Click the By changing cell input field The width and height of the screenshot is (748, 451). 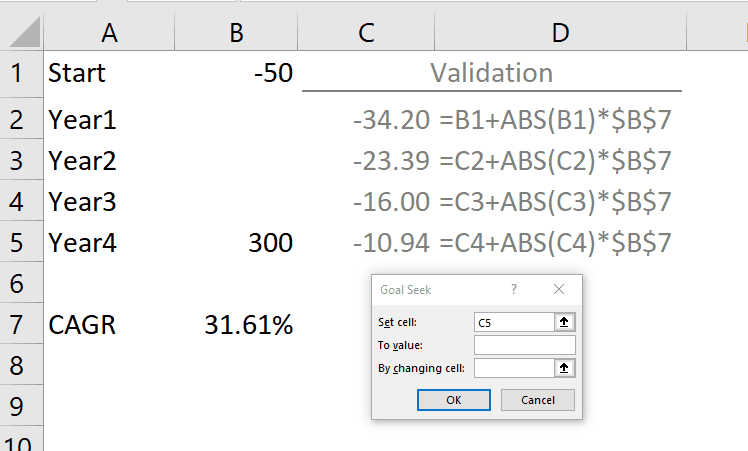[x=514, y=368]
